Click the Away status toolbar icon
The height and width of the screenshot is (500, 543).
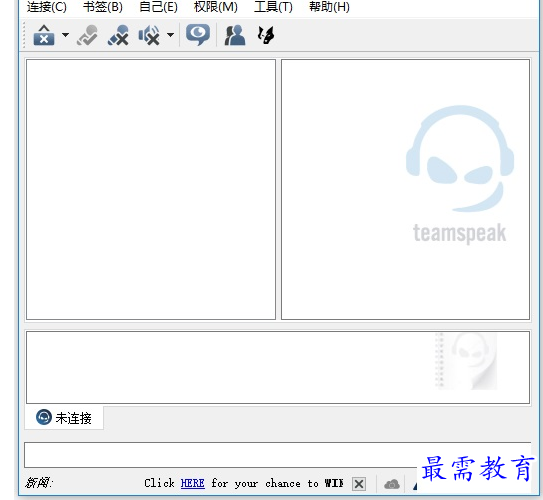(x=44, y=35)
